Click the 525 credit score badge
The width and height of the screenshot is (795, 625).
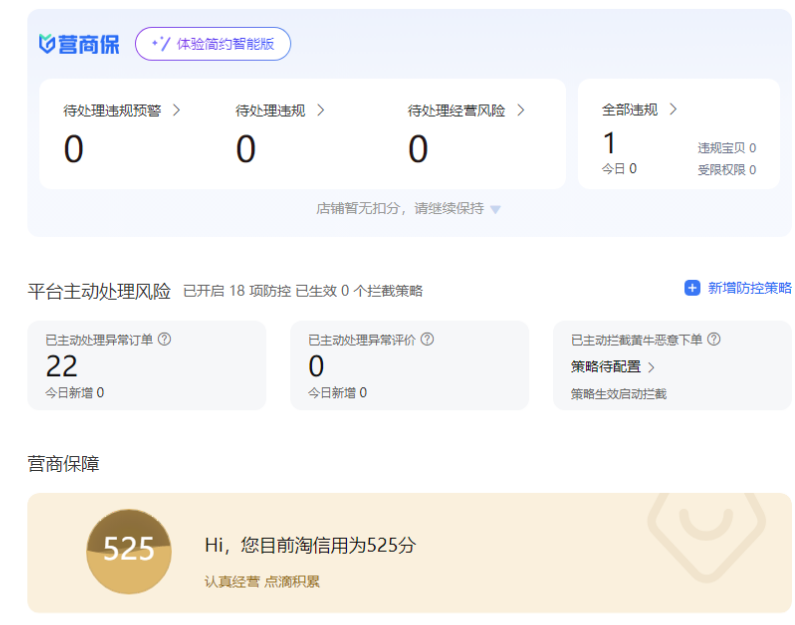[129, 550]
